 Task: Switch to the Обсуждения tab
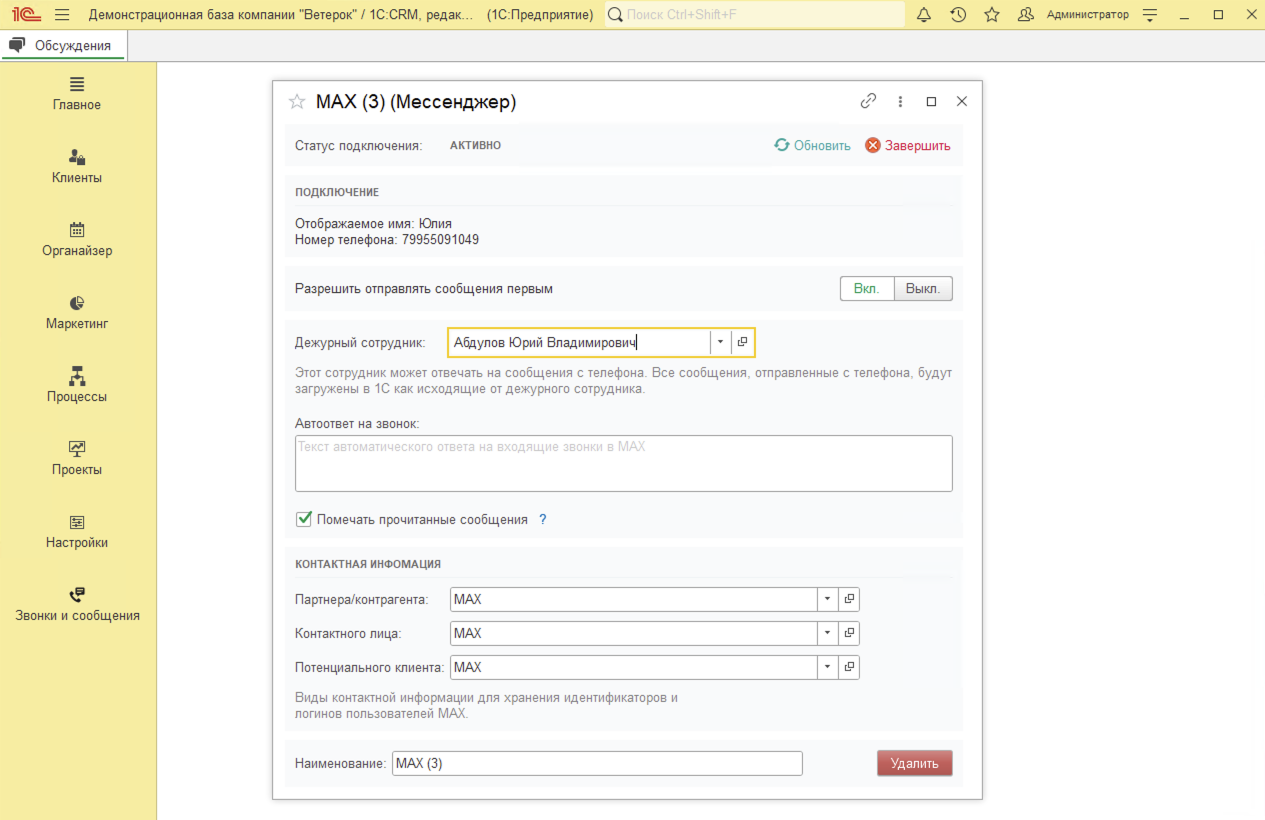pyautogui.click(x=63, y=45)
